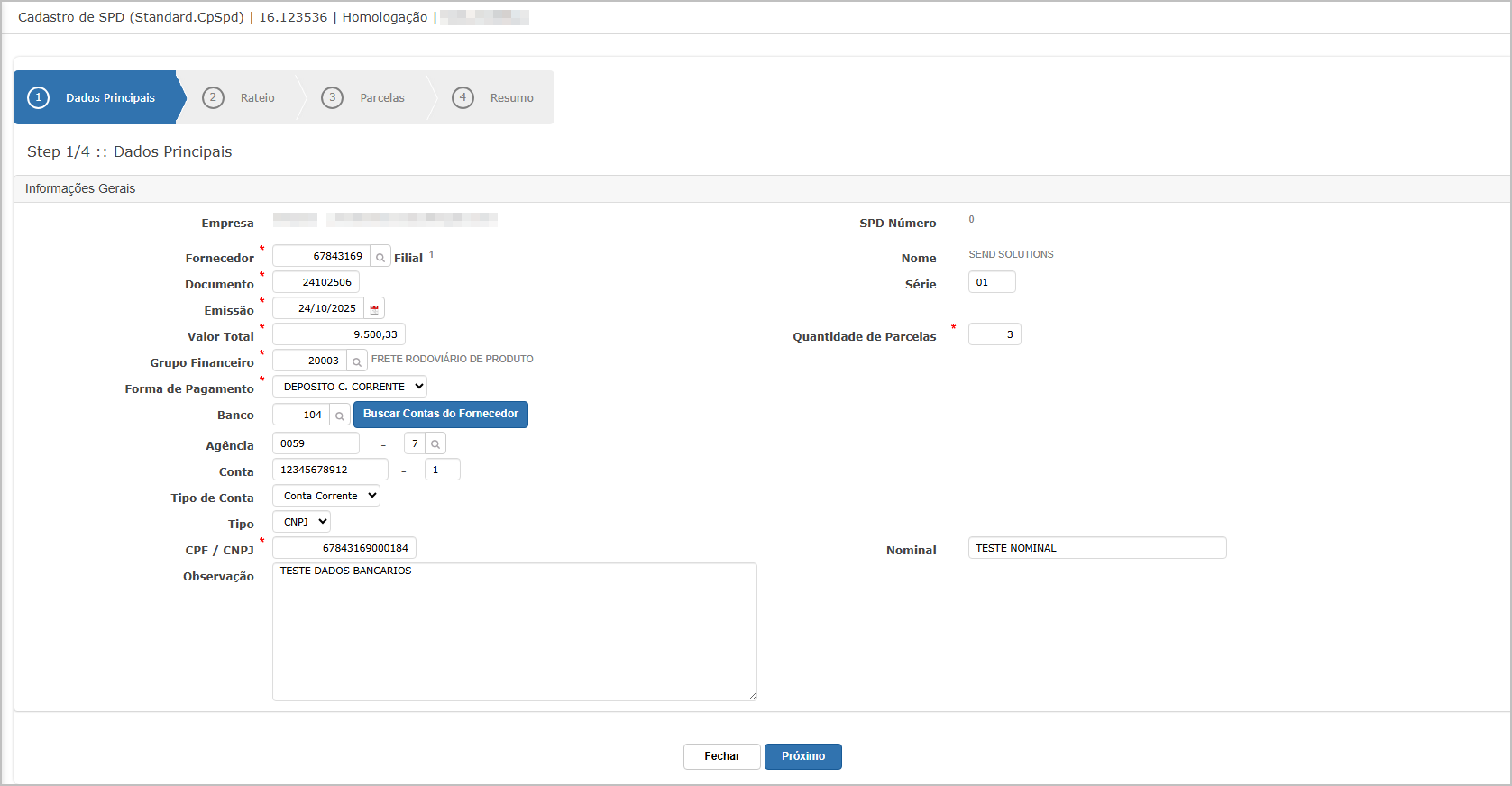Select the Dados Principais step
Screen dimensions: 1512x786
[x=95, y=97]
